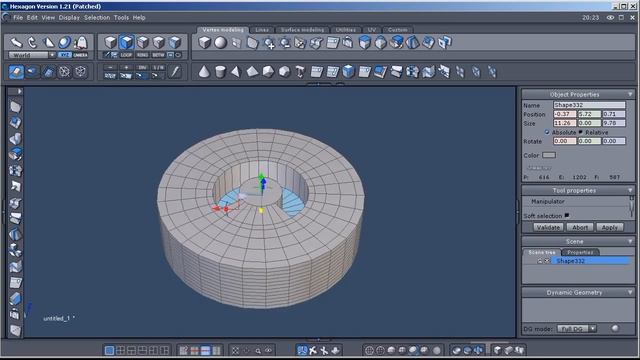Select the scale manipulator tool
This screenshot has height=360, width=640.
pos(48,42)
